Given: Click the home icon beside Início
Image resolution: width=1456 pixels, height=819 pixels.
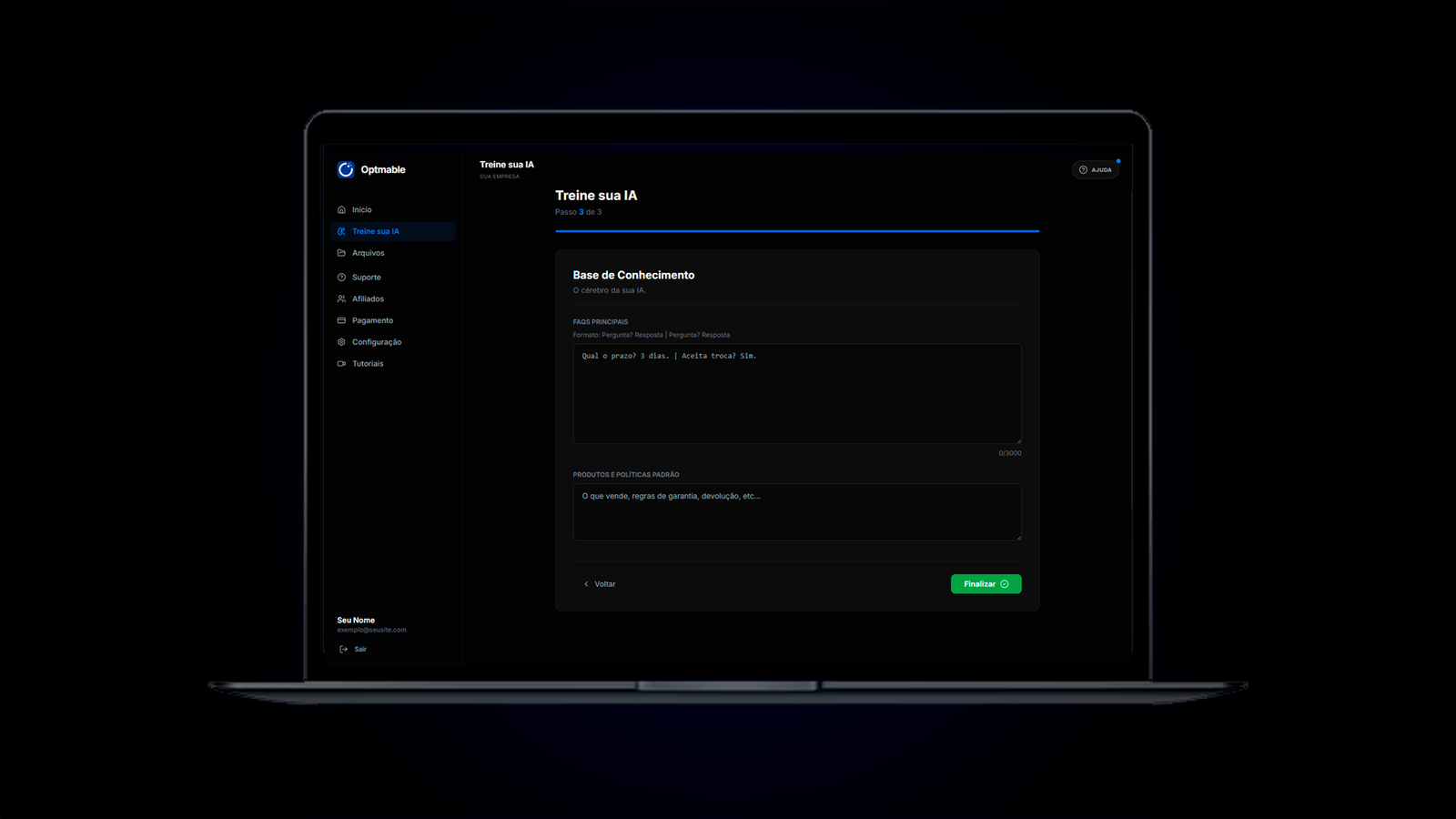Looking at the screenshot, I should click(x=341, y=209).
